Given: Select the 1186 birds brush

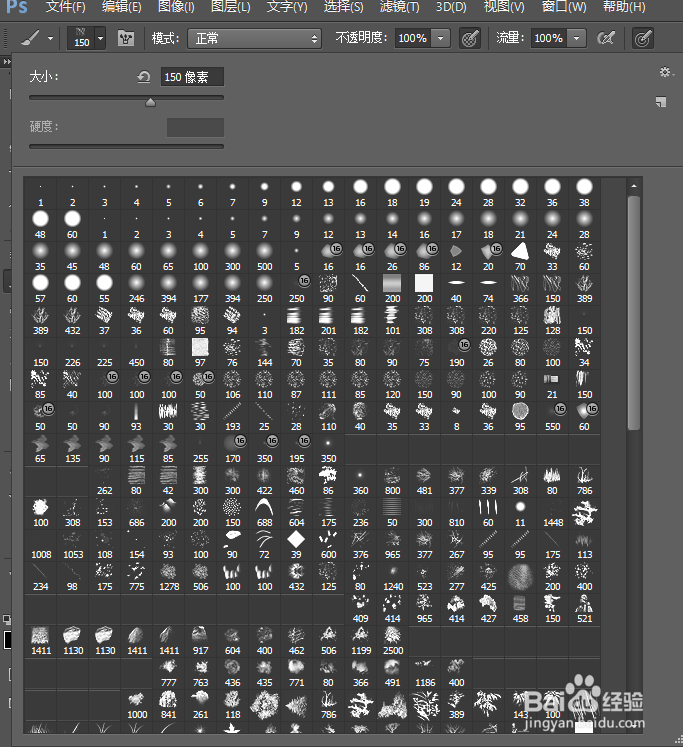Looking at the screenshot, I should click(x=425, y=673).
